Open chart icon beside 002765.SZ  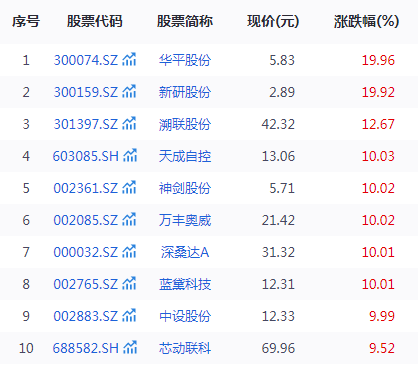tap(129, 284)
